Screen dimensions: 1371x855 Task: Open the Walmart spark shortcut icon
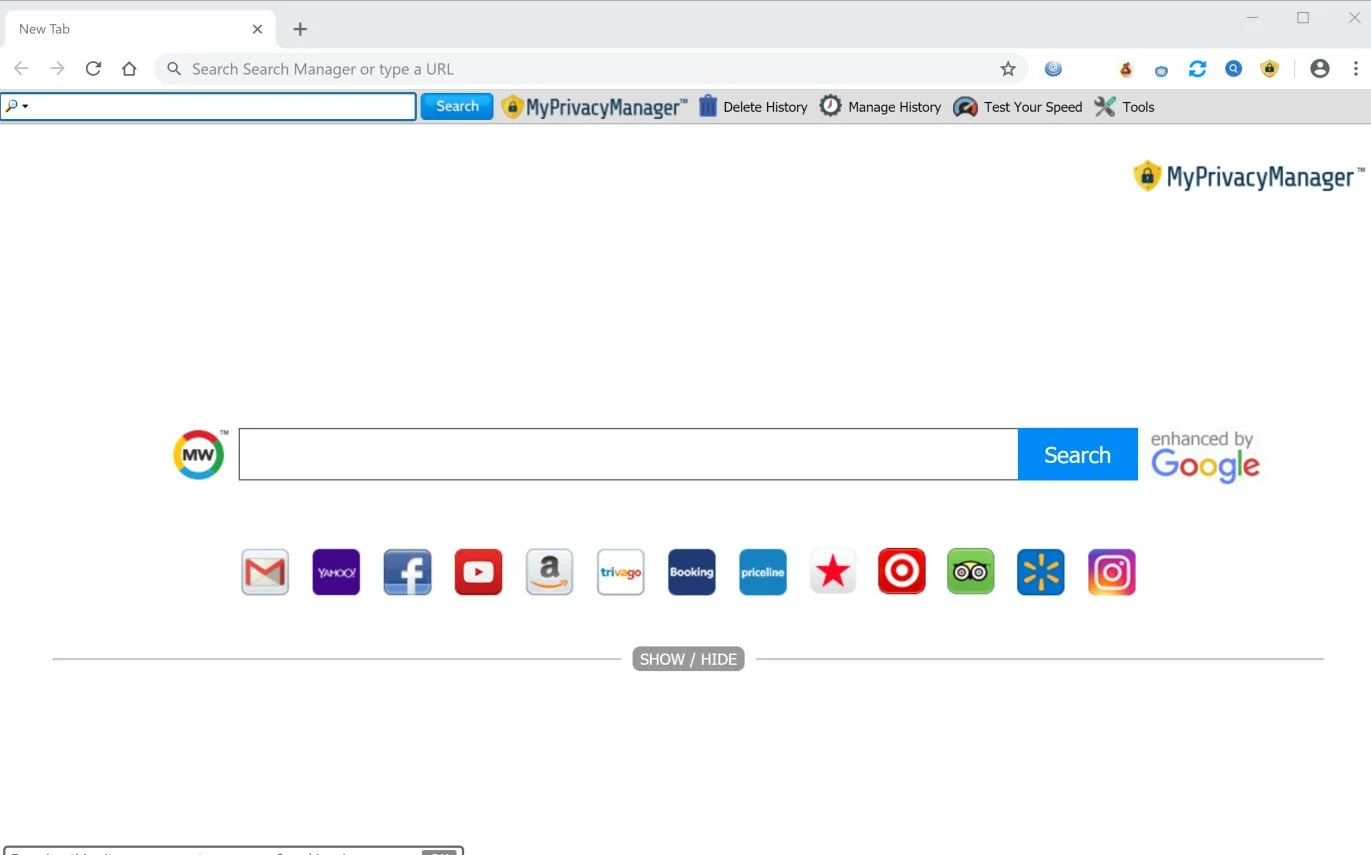click(x=1040, y=572)
